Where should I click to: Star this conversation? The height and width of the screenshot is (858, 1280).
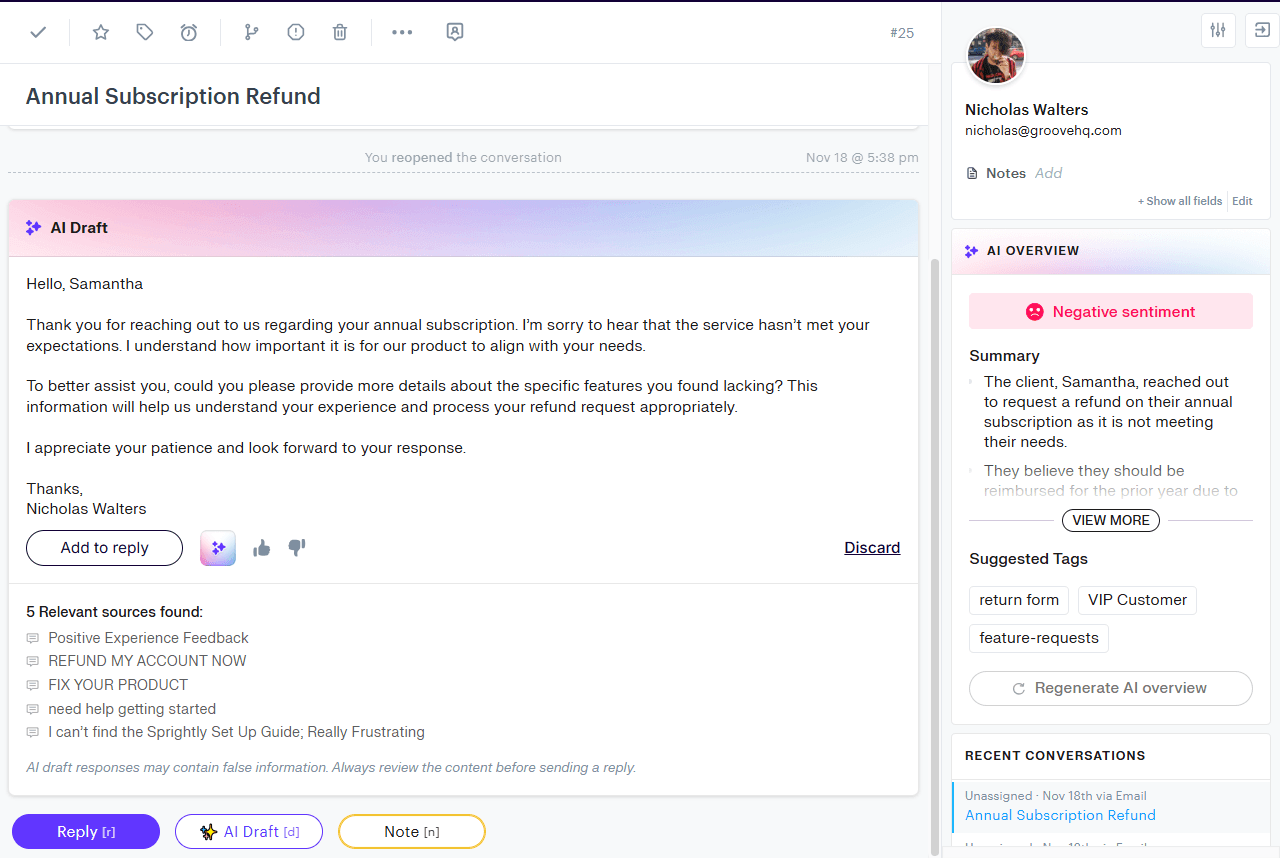(101, 32)
